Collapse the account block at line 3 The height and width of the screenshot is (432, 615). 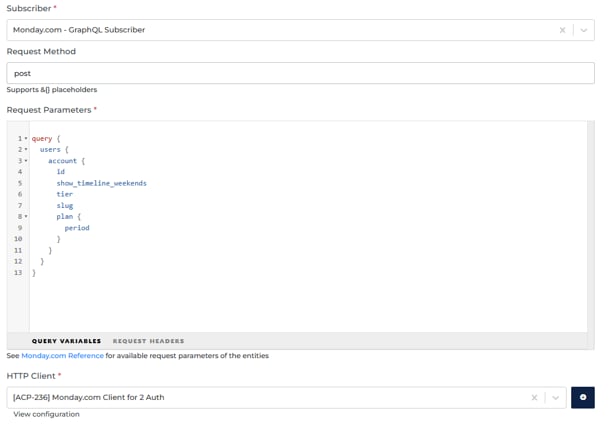[26, 161]
